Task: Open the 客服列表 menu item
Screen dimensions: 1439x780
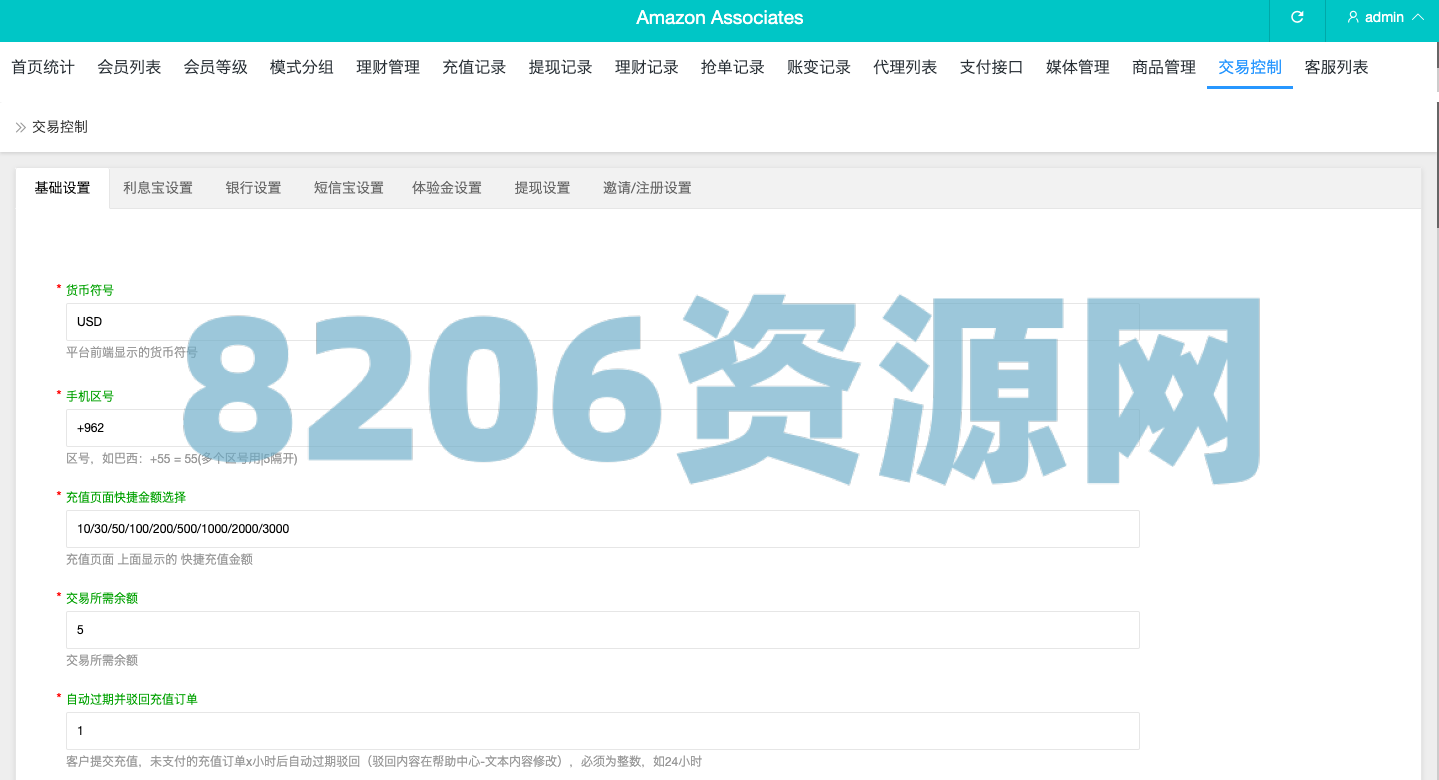Action: point(1336,67)
